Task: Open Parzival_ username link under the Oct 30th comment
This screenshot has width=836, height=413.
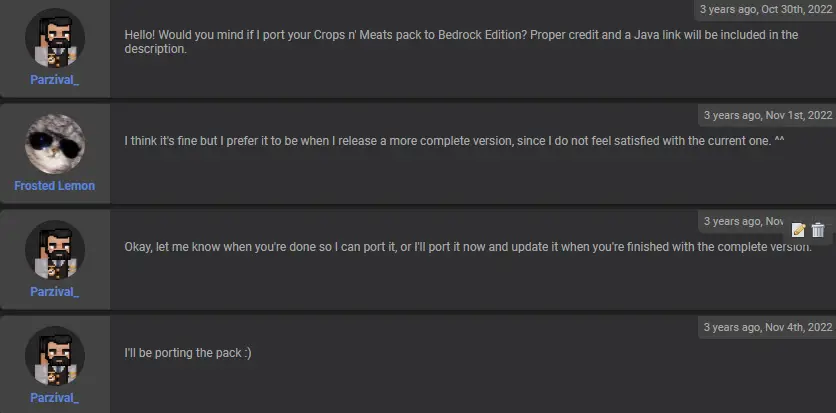Action: pyautogui.click(x=55, y=80)
